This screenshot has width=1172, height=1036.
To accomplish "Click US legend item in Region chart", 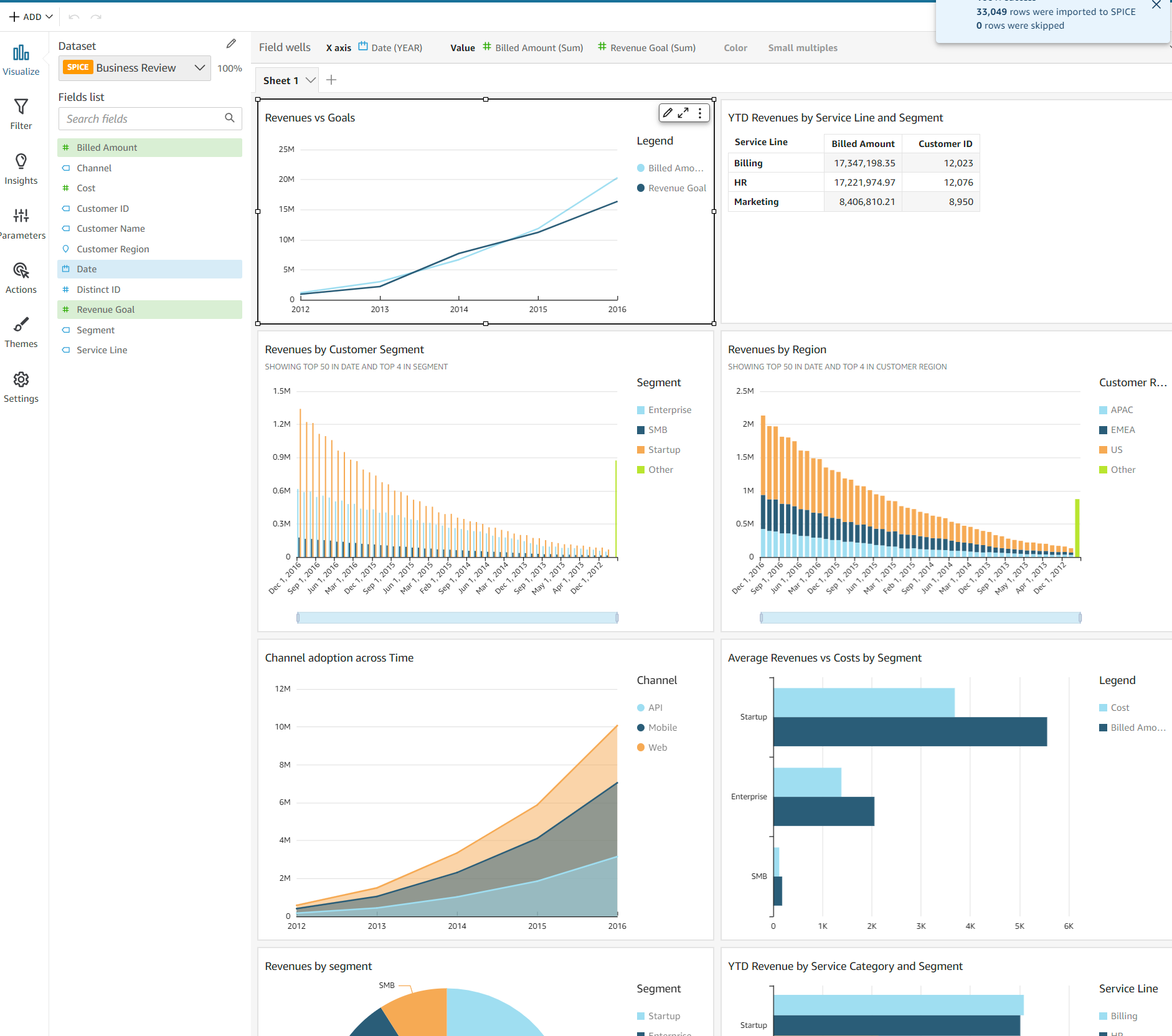I will tap(1111, 450).
